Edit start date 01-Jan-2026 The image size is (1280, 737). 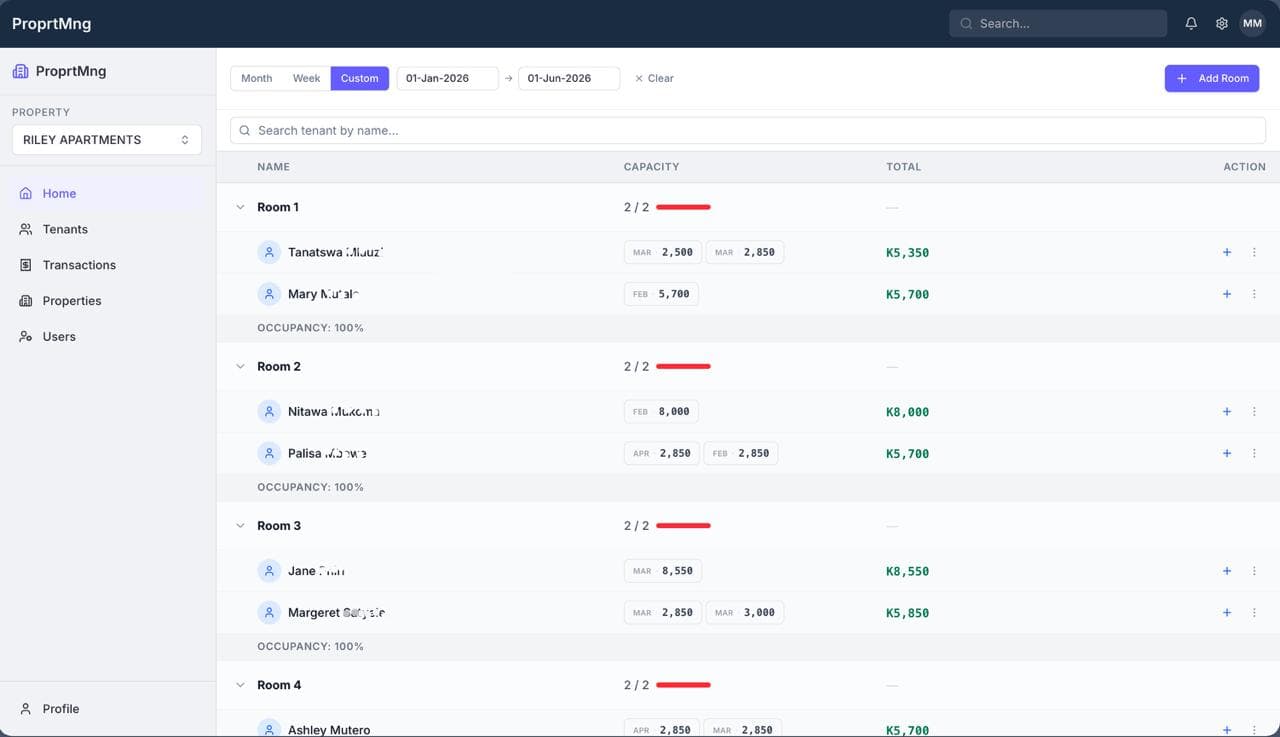(x=447, y=78)
